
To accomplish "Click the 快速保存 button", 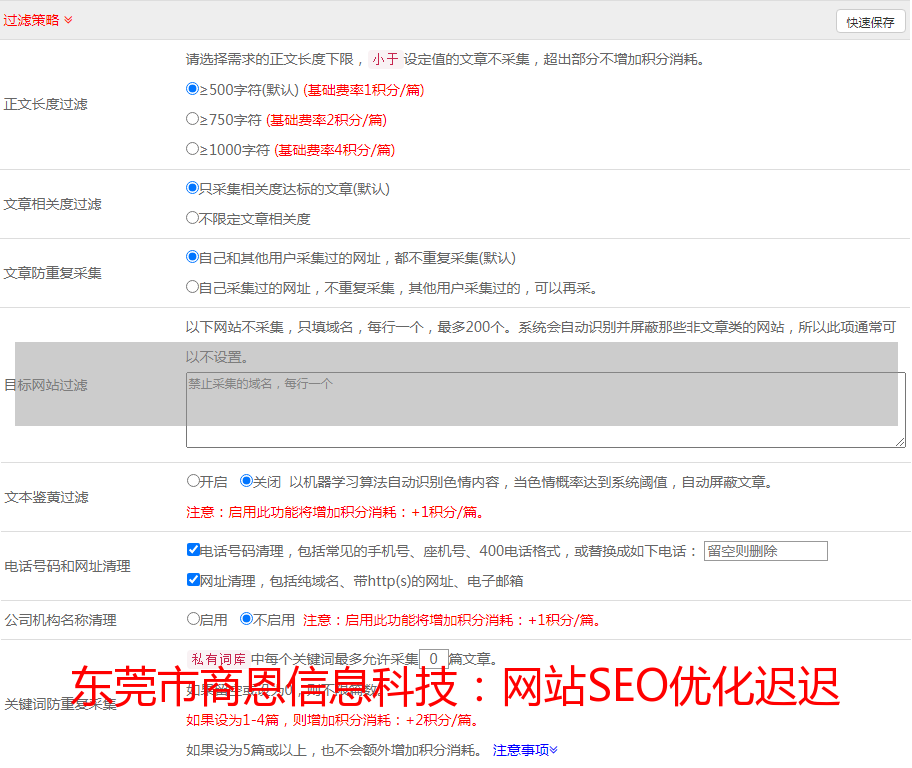I will click(x=869, y=22).
